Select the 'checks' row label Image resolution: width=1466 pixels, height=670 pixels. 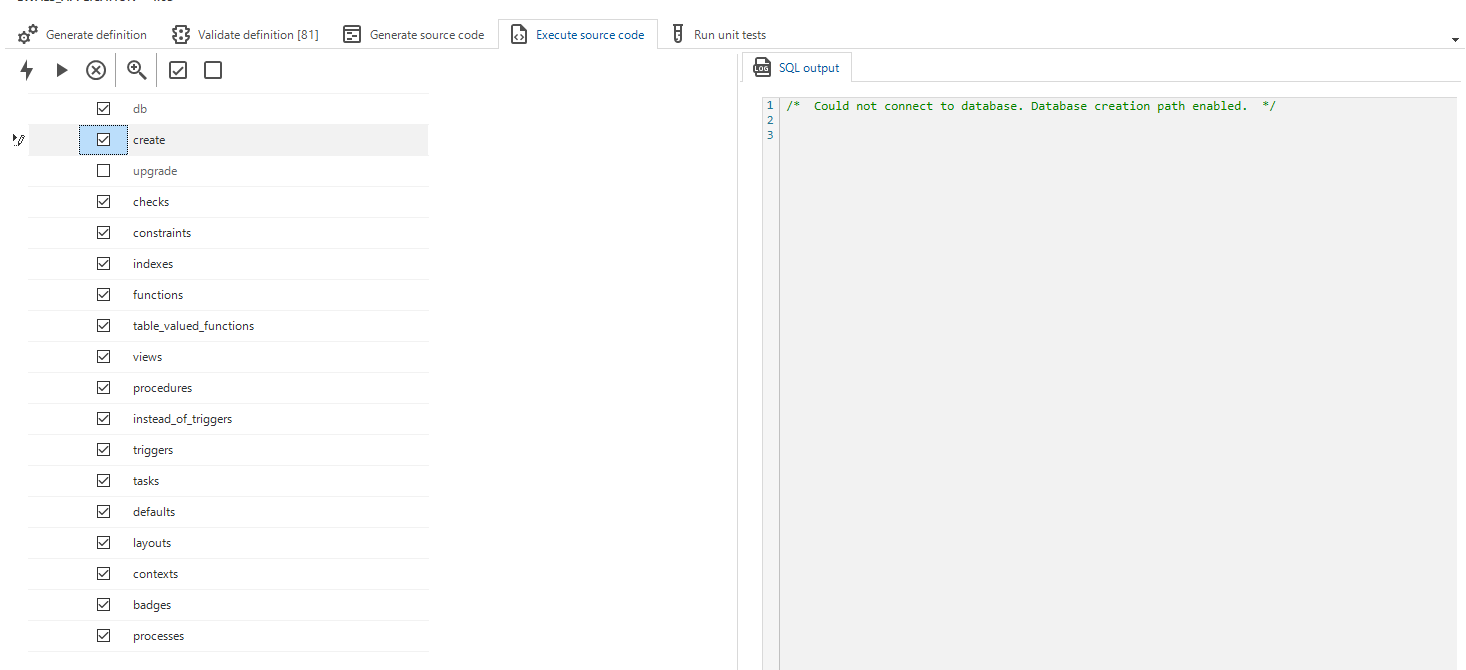(151, 202)
